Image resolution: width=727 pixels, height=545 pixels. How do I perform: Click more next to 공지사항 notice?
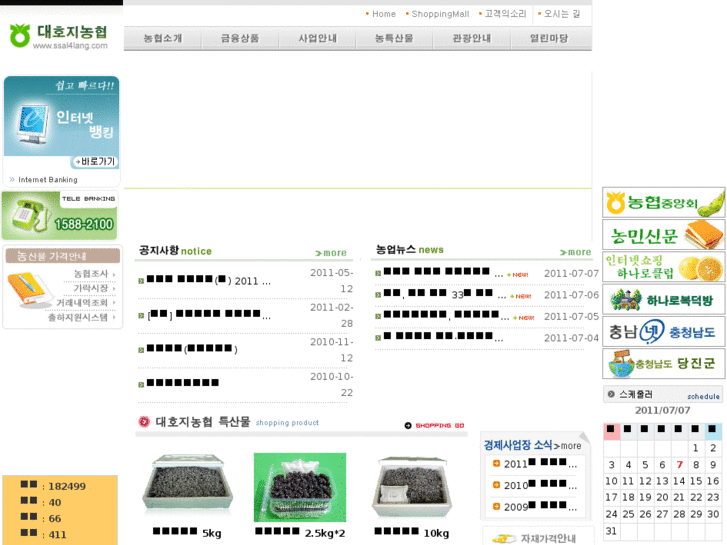(331, 253)
